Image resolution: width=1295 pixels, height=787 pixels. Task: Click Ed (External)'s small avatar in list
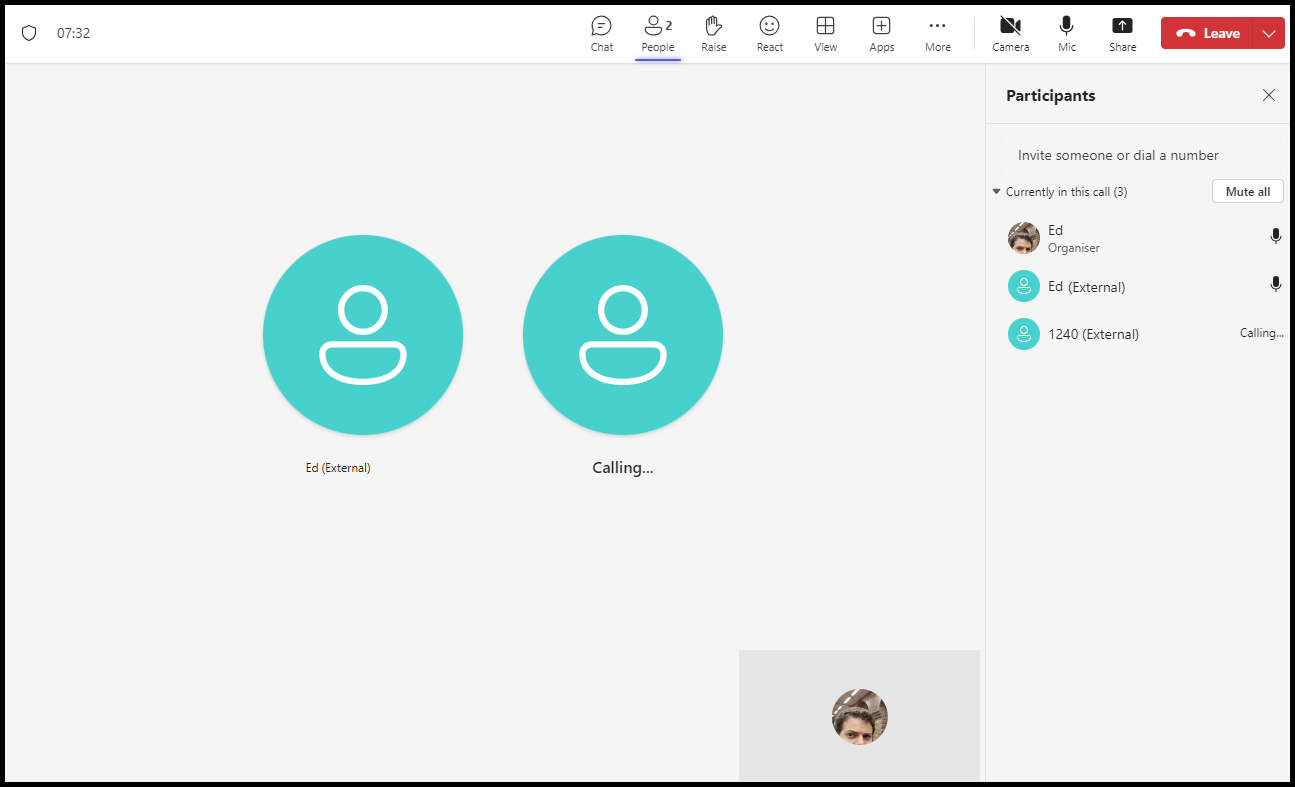click(x=1024, y=286)
